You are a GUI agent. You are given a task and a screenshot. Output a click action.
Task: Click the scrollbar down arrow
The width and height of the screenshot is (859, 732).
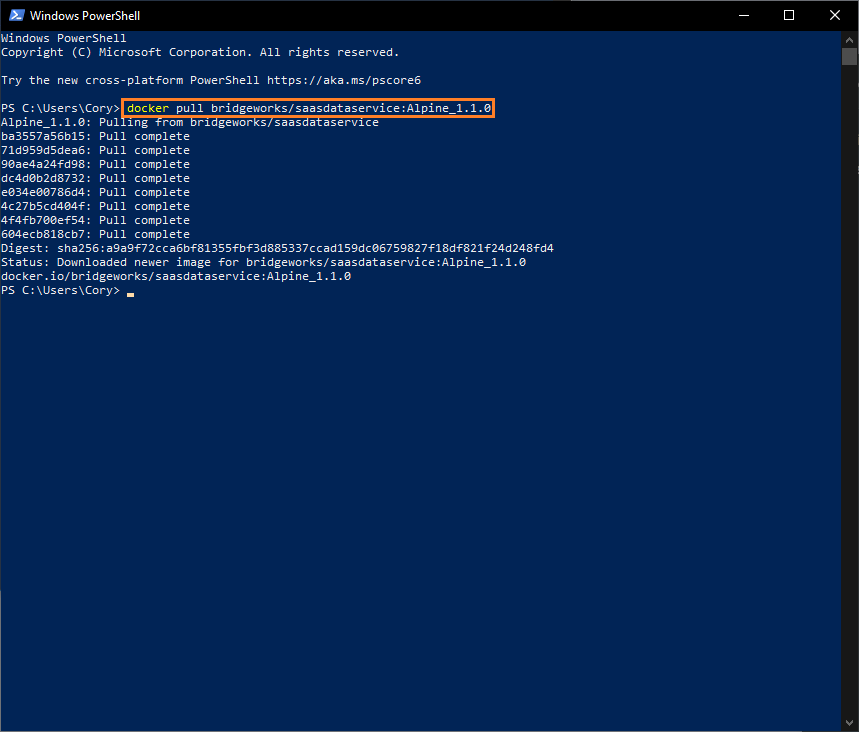point(849,723)
